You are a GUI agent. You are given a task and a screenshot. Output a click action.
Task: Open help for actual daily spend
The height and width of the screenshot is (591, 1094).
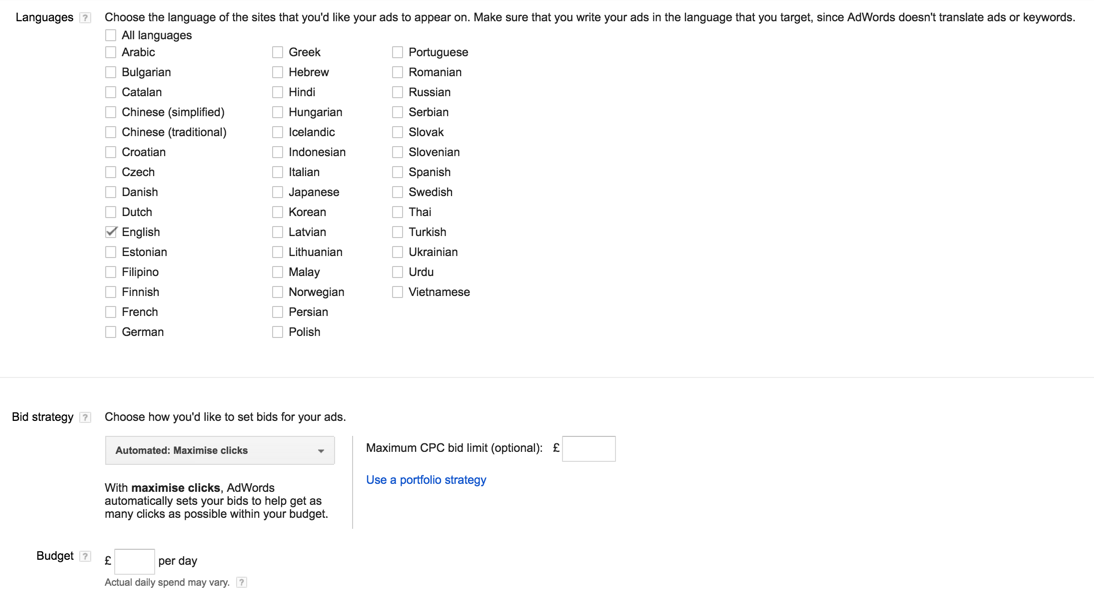(241, 582)
